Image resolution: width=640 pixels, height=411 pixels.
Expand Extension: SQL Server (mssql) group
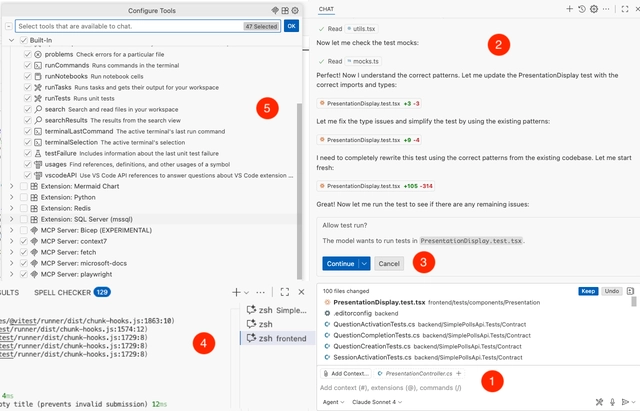tap(11, 219)
